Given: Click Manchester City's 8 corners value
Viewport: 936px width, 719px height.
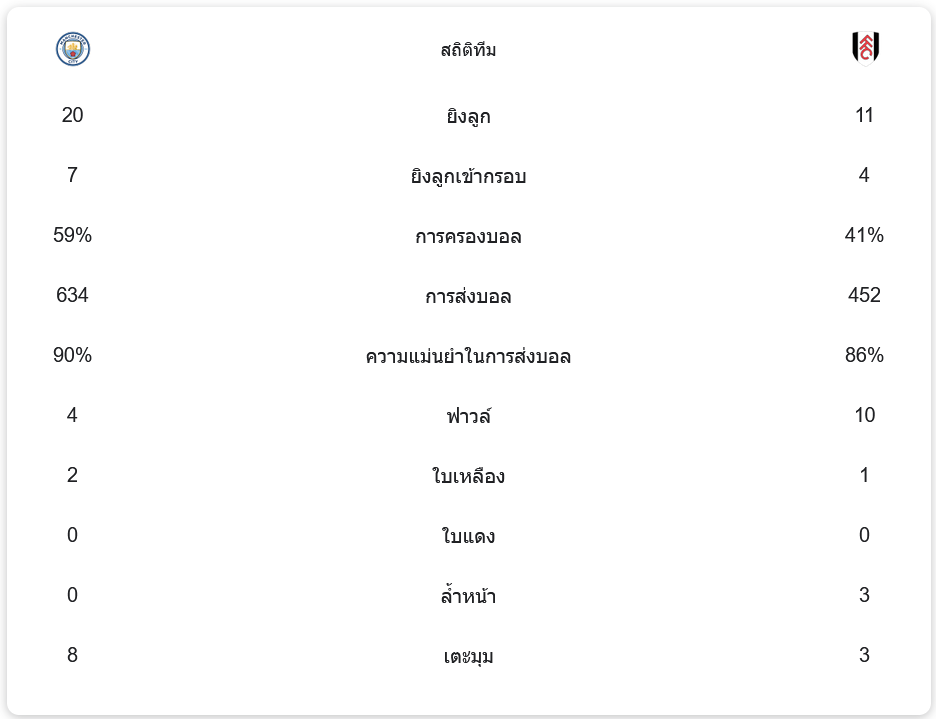Looking at the screenshot, I should pos(72,655).
